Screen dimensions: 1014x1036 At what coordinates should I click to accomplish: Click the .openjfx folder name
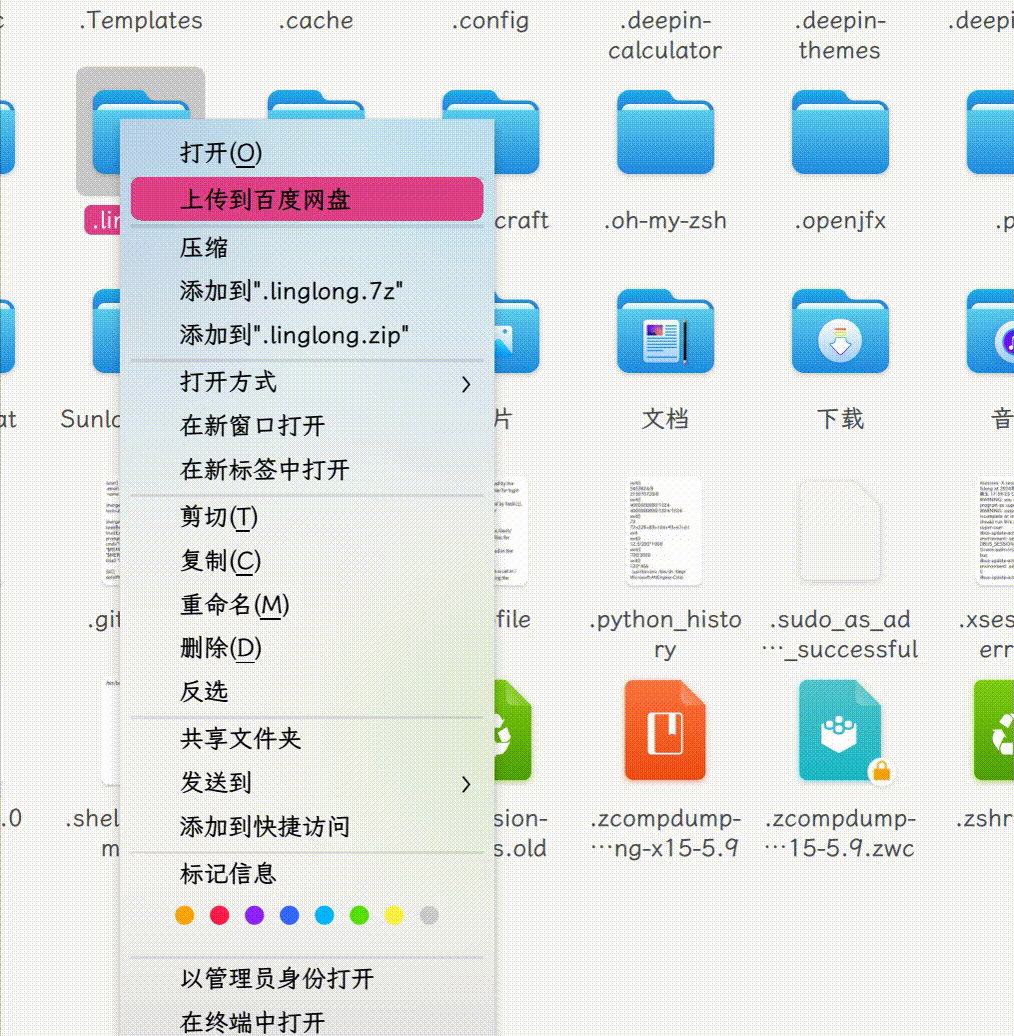pyautogui.click(x=840, y=220)
